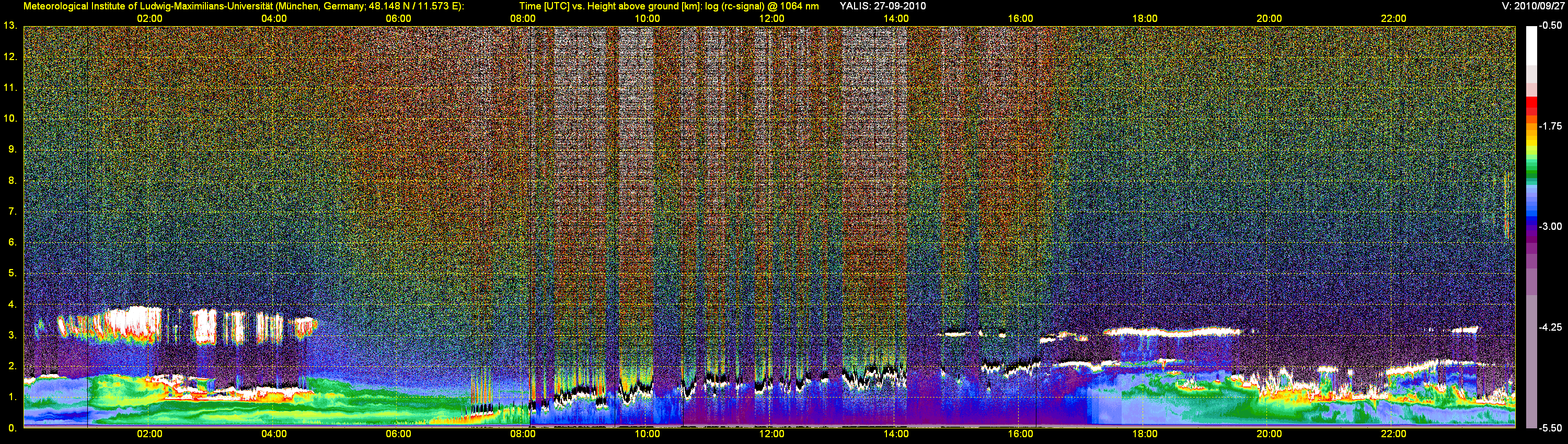The height and width of the screenshot is (444, 1568).
Task: Select the 04:00 tick label on the bottom axis
Action: (274, 434)
